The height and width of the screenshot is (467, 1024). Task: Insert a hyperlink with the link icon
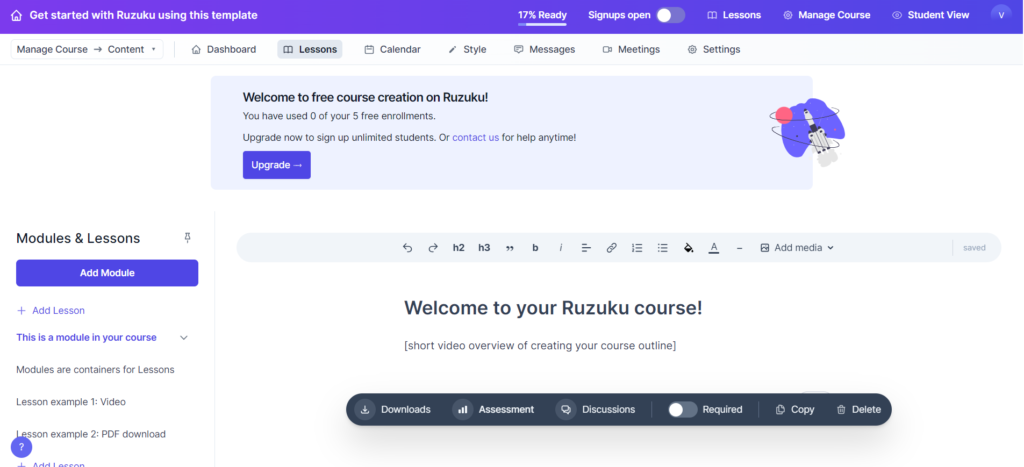[611, 248]
